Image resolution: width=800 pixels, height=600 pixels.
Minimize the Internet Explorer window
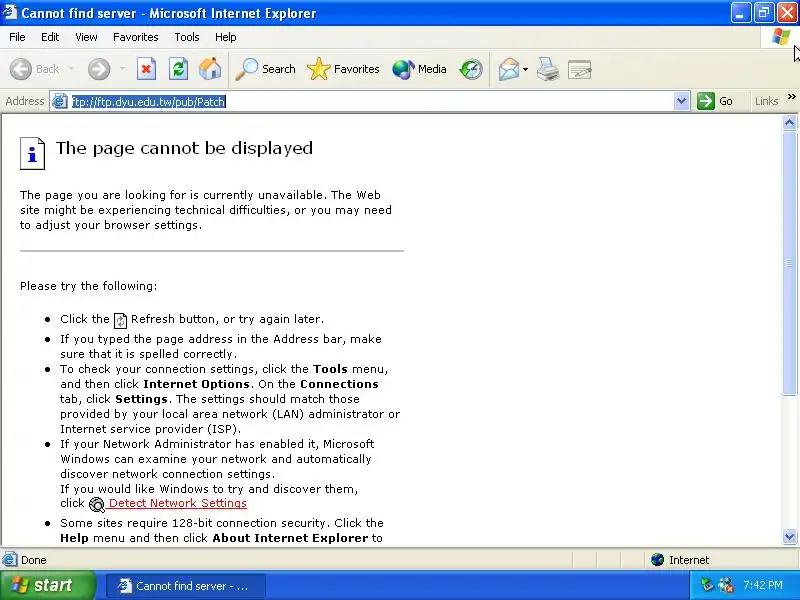pos(740,13)
